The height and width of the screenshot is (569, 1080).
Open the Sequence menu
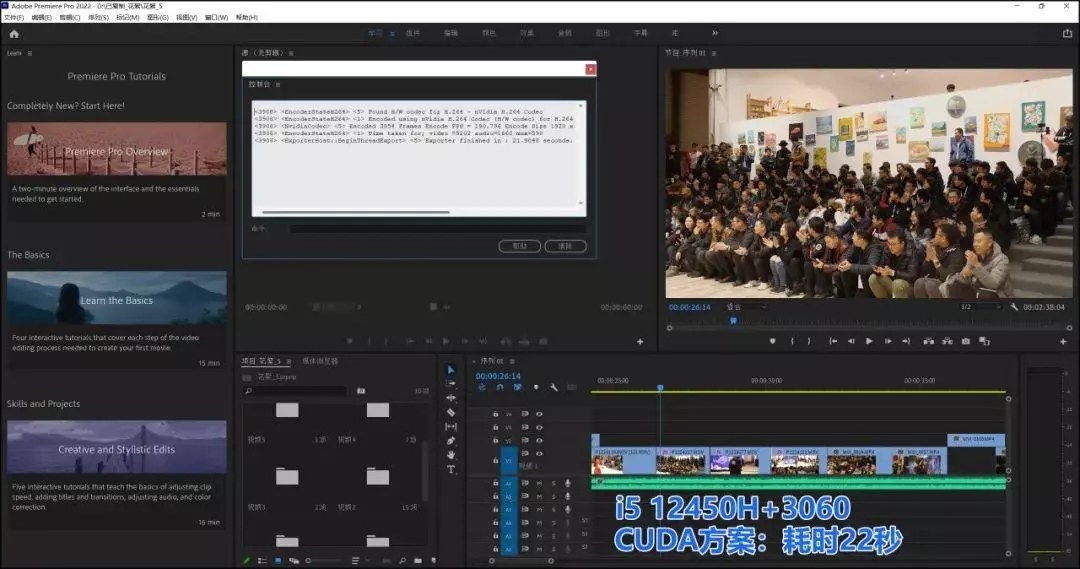pyautogui.click(x=98, y=18)
